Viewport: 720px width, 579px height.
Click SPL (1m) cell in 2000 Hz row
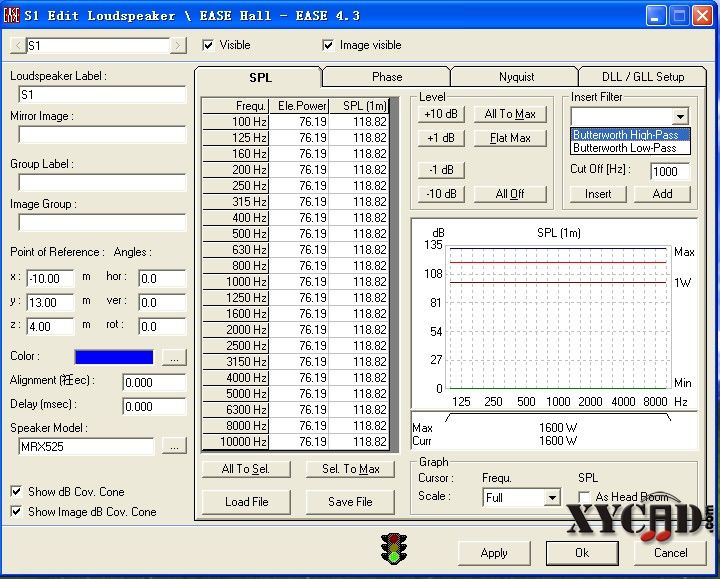coord(359,329)
